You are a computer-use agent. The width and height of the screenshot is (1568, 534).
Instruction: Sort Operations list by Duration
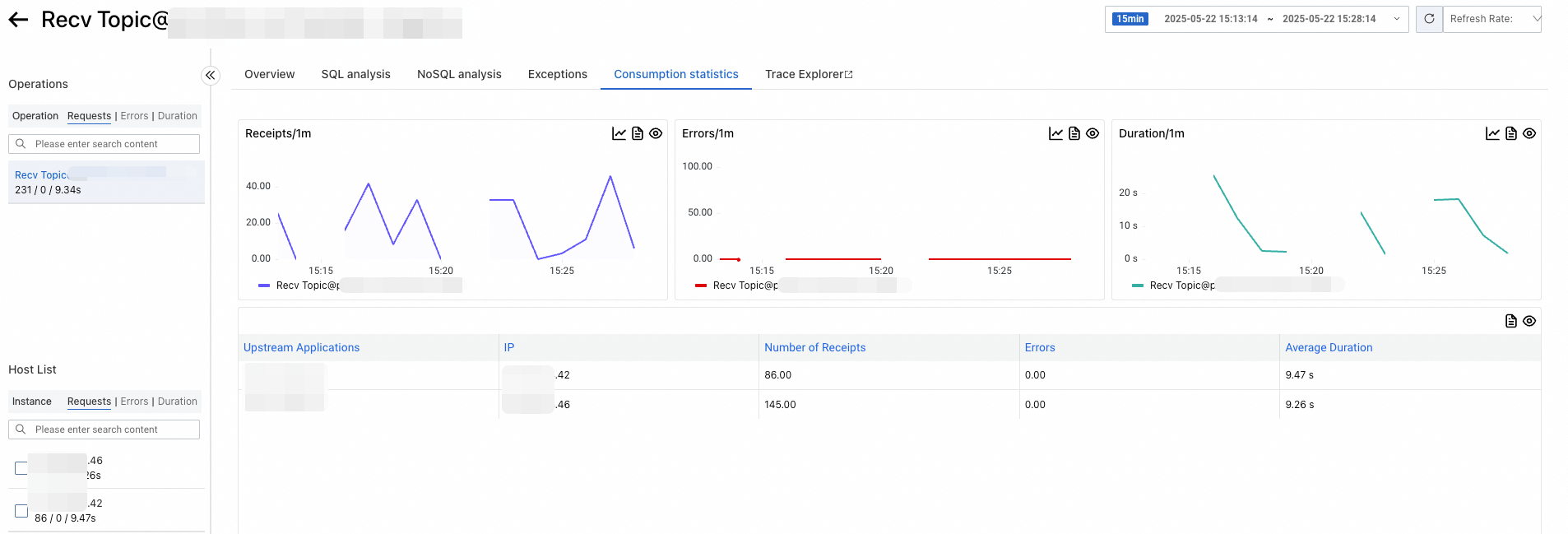tap(178, 116)
